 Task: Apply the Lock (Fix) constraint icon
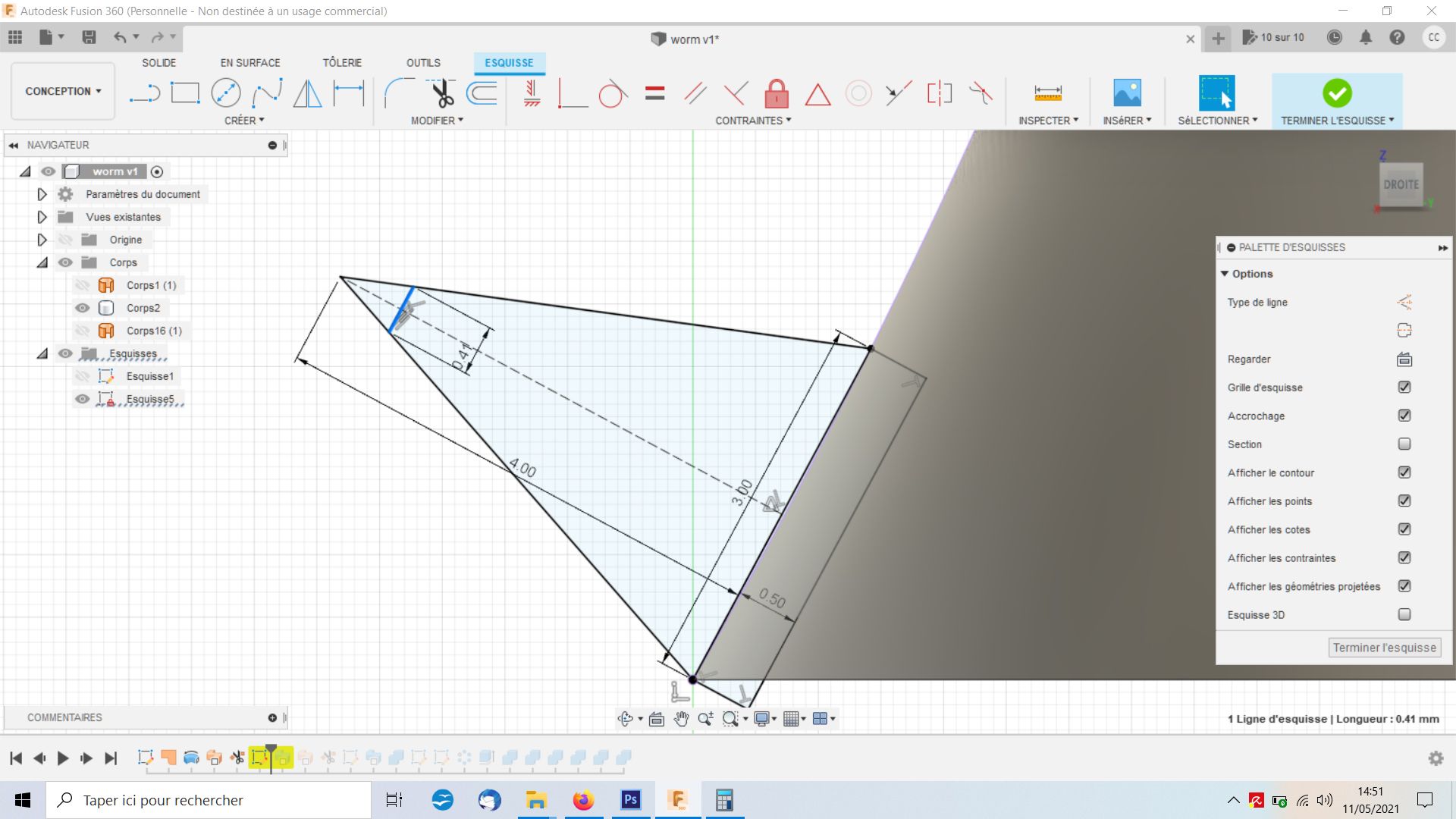pos(776,94)
